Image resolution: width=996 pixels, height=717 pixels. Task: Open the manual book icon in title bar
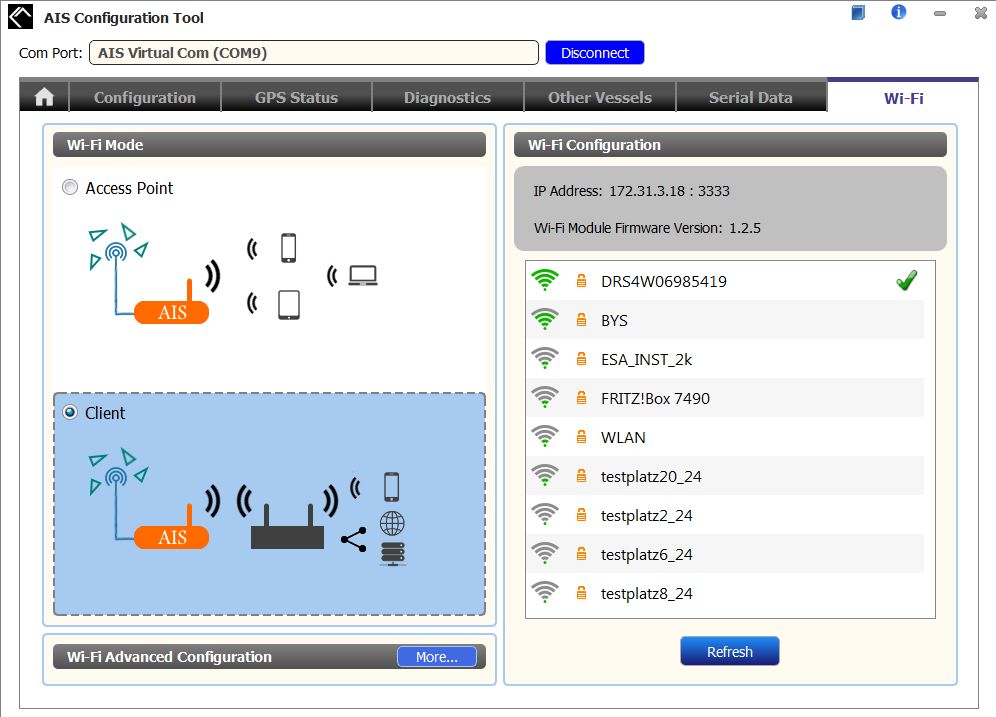click(x=858, y=13)
